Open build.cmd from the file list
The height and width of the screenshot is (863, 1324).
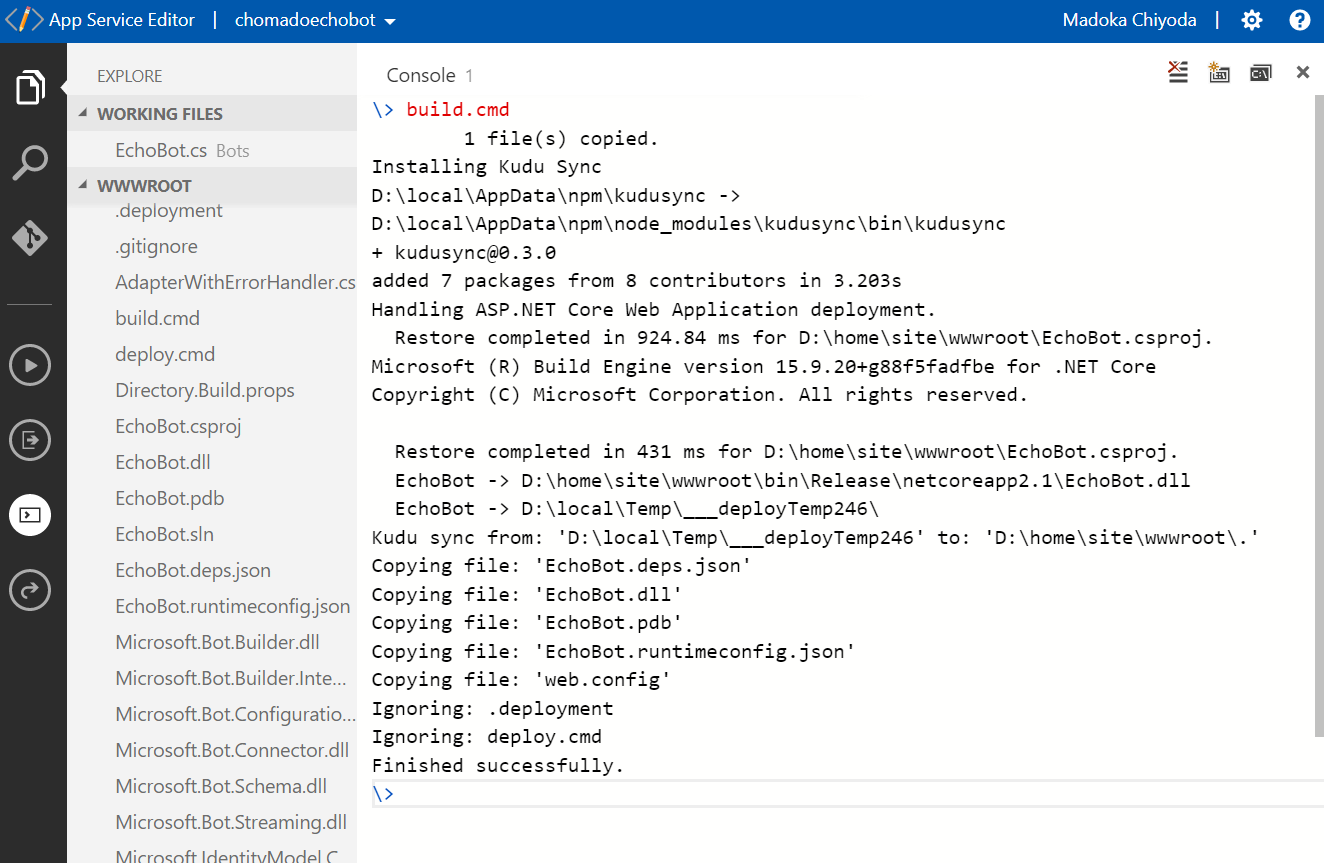point(158,318)
